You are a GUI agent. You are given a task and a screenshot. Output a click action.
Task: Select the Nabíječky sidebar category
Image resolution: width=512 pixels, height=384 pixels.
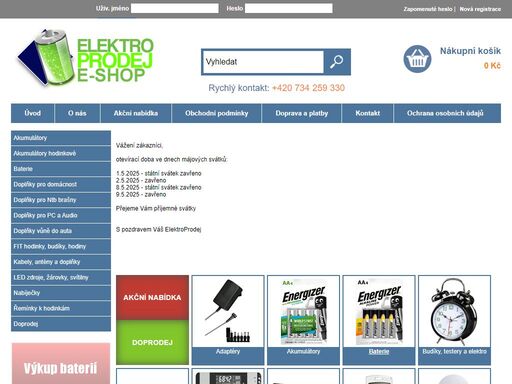(x=61, y=293)
